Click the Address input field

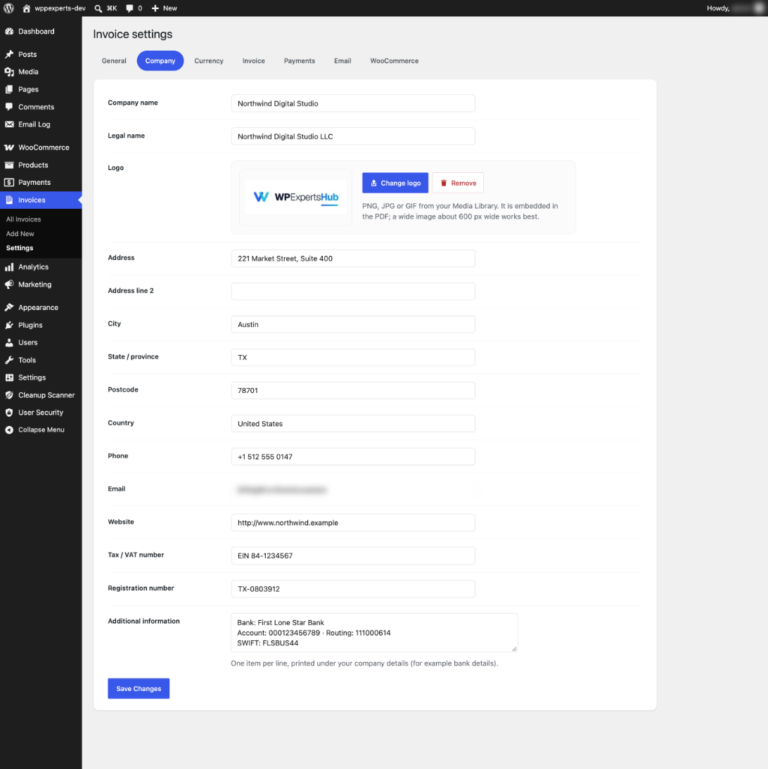coord(353,258)
